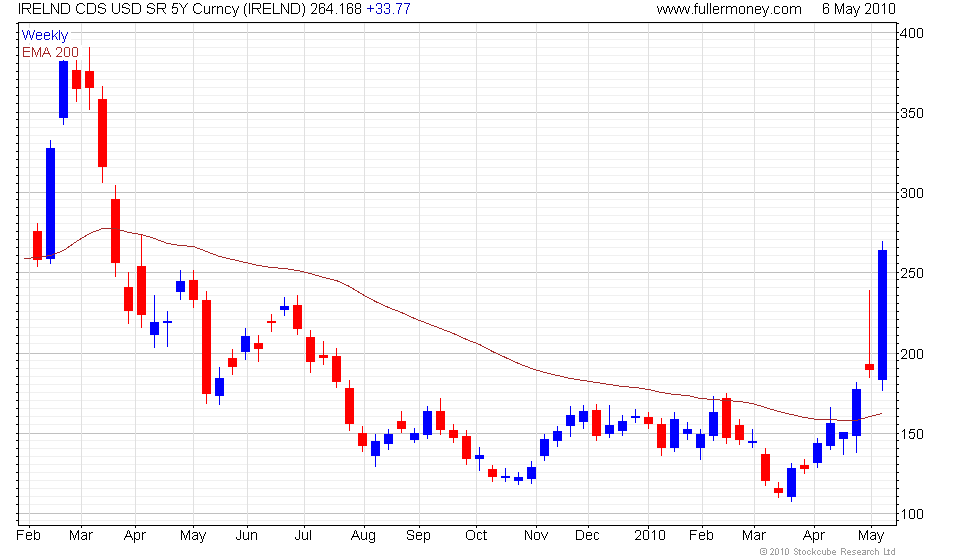Viewport: 980px width, 560px height.
Task: Click the 'Aug' time axis label
Action: [363, 536]
